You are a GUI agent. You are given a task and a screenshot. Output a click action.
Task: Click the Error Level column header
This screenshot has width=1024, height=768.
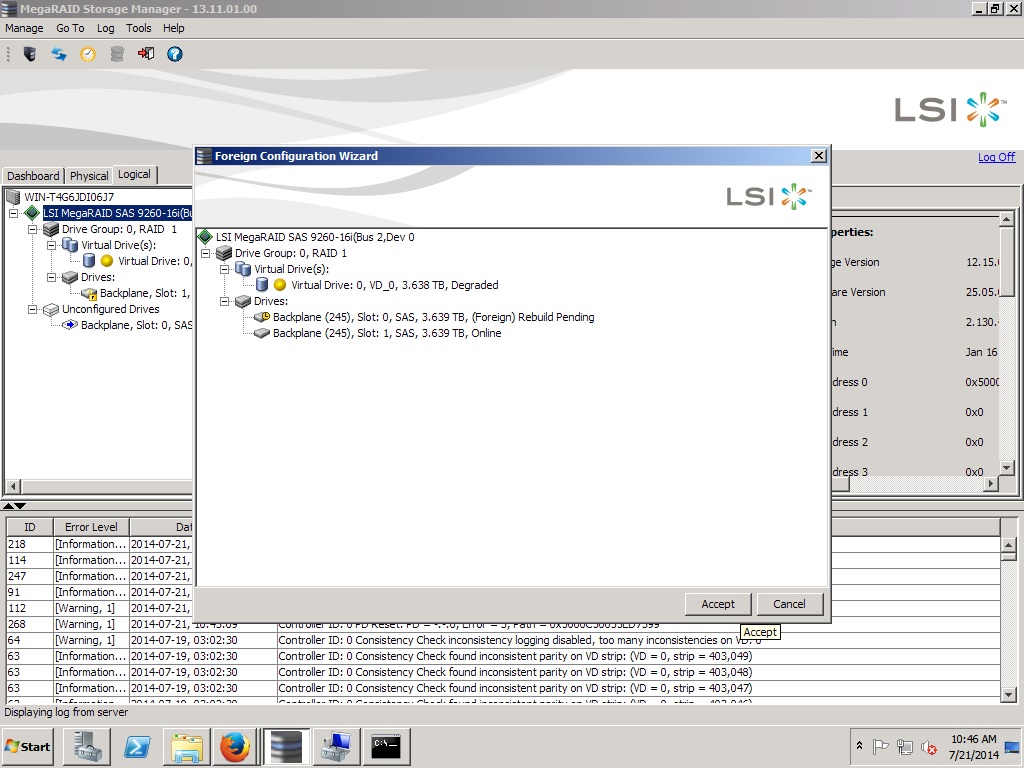[91, 527]
